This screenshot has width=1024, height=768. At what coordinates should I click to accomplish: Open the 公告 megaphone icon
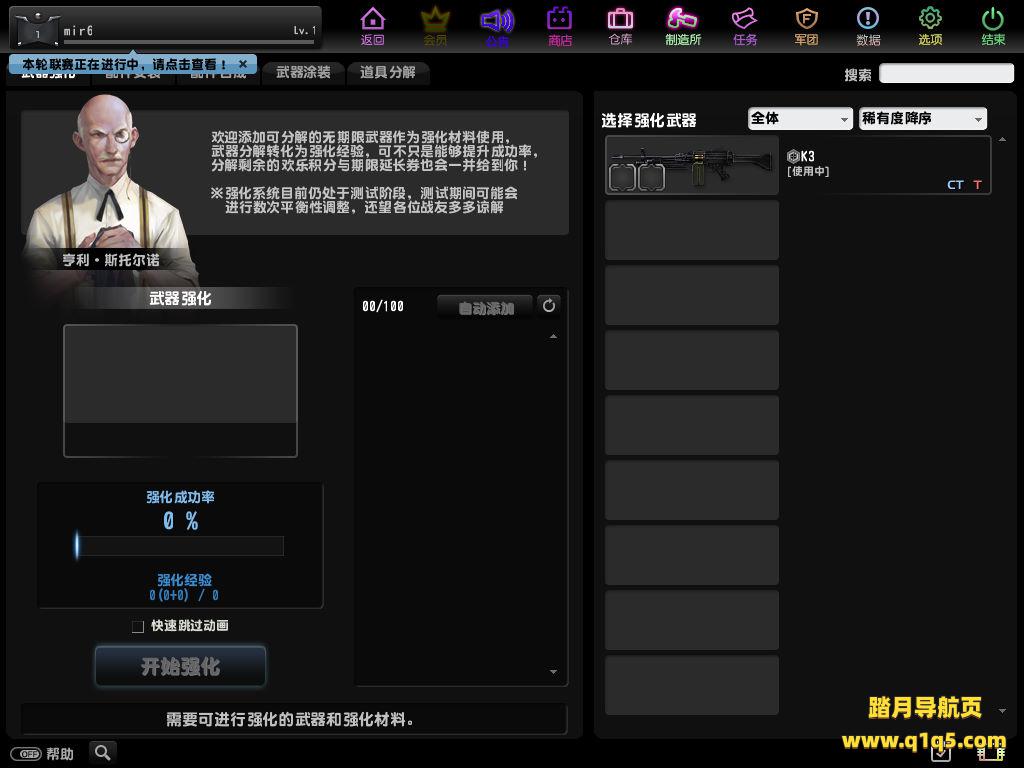click(x=497, y=25)
